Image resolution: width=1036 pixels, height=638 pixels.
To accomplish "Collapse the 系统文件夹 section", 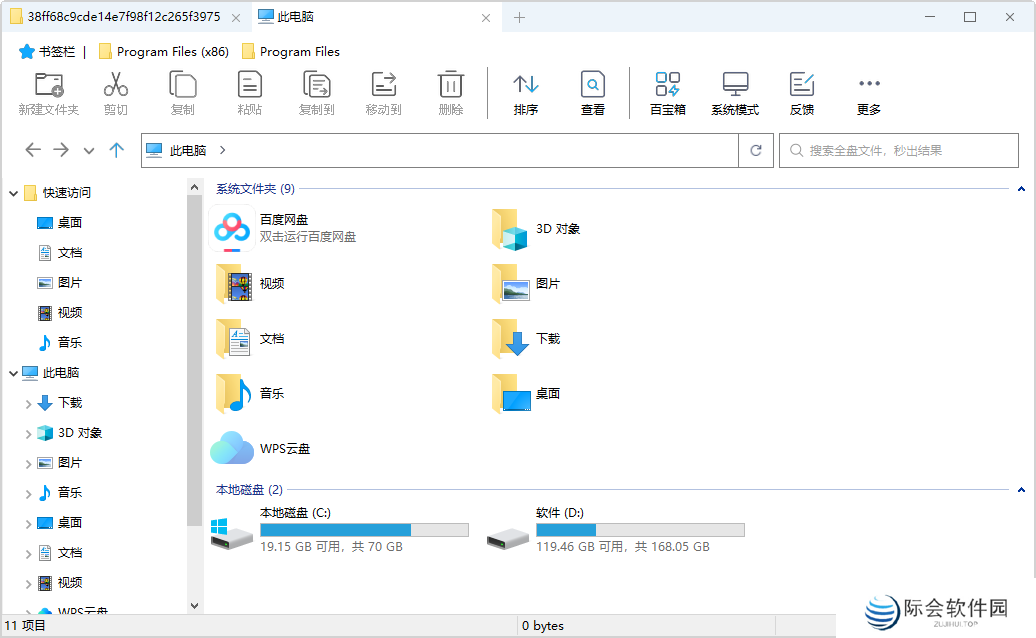I will click(1021, 187).
